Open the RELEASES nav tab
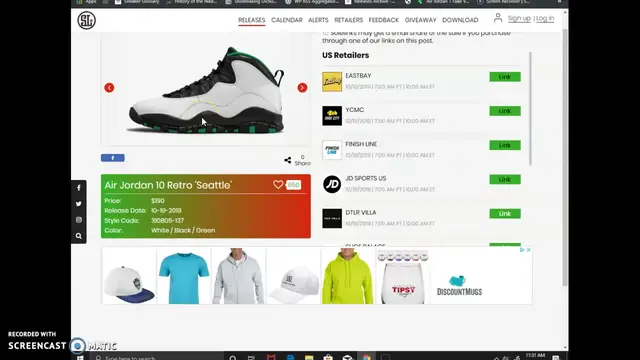 pyautogui.click(x=251, y=20)
